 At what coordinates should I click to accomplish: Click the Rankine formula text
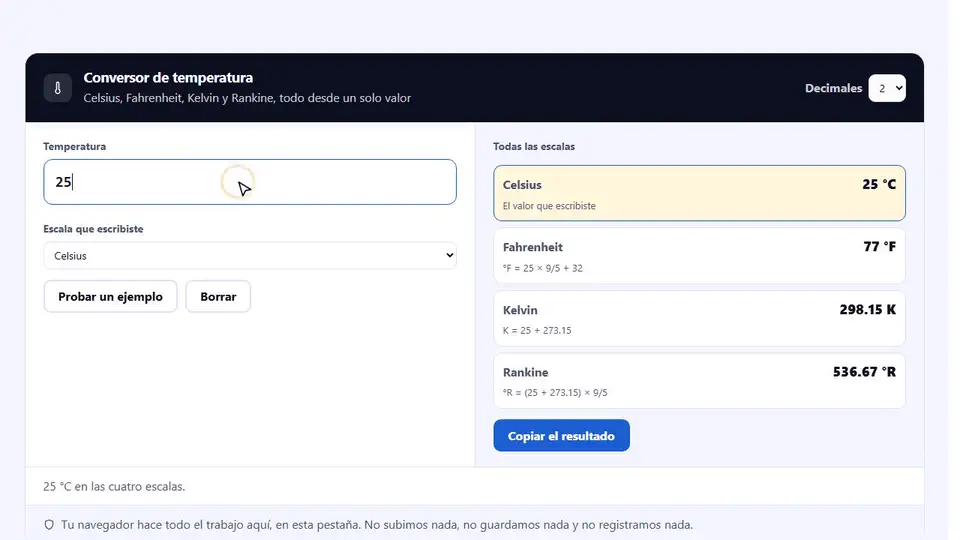555,392
